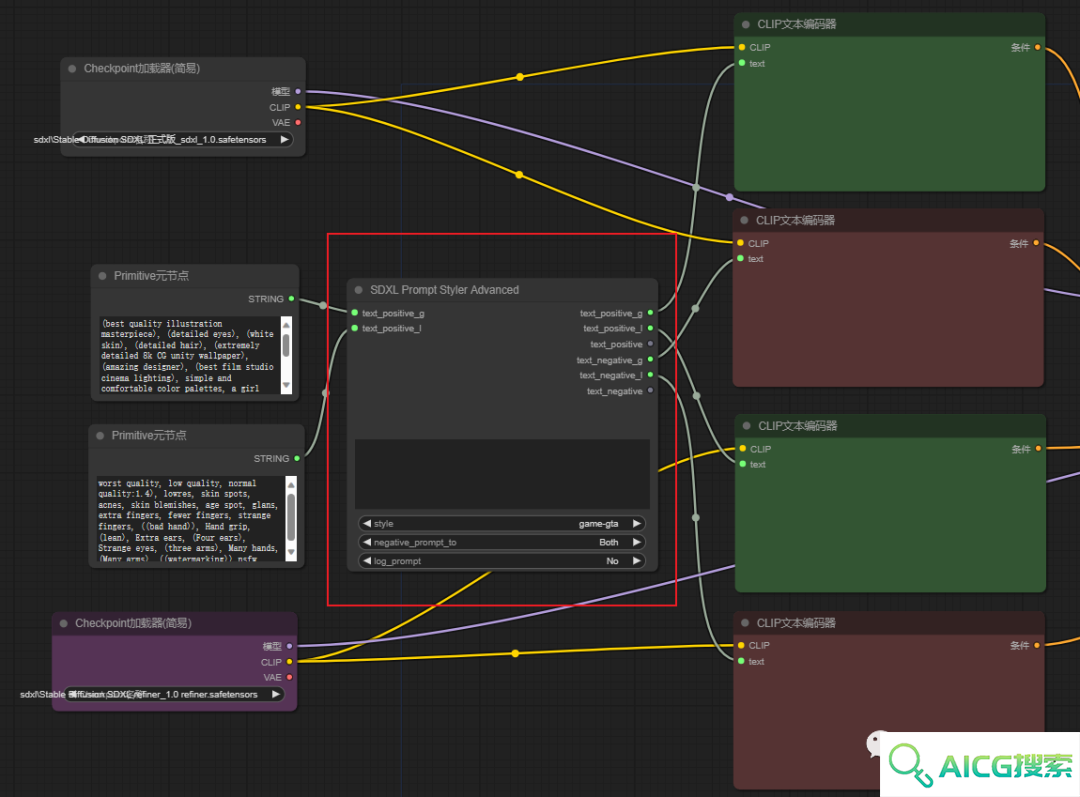
Task: Click the 模型 output socket of refiner checkpoint
Action: pos(289,646)
